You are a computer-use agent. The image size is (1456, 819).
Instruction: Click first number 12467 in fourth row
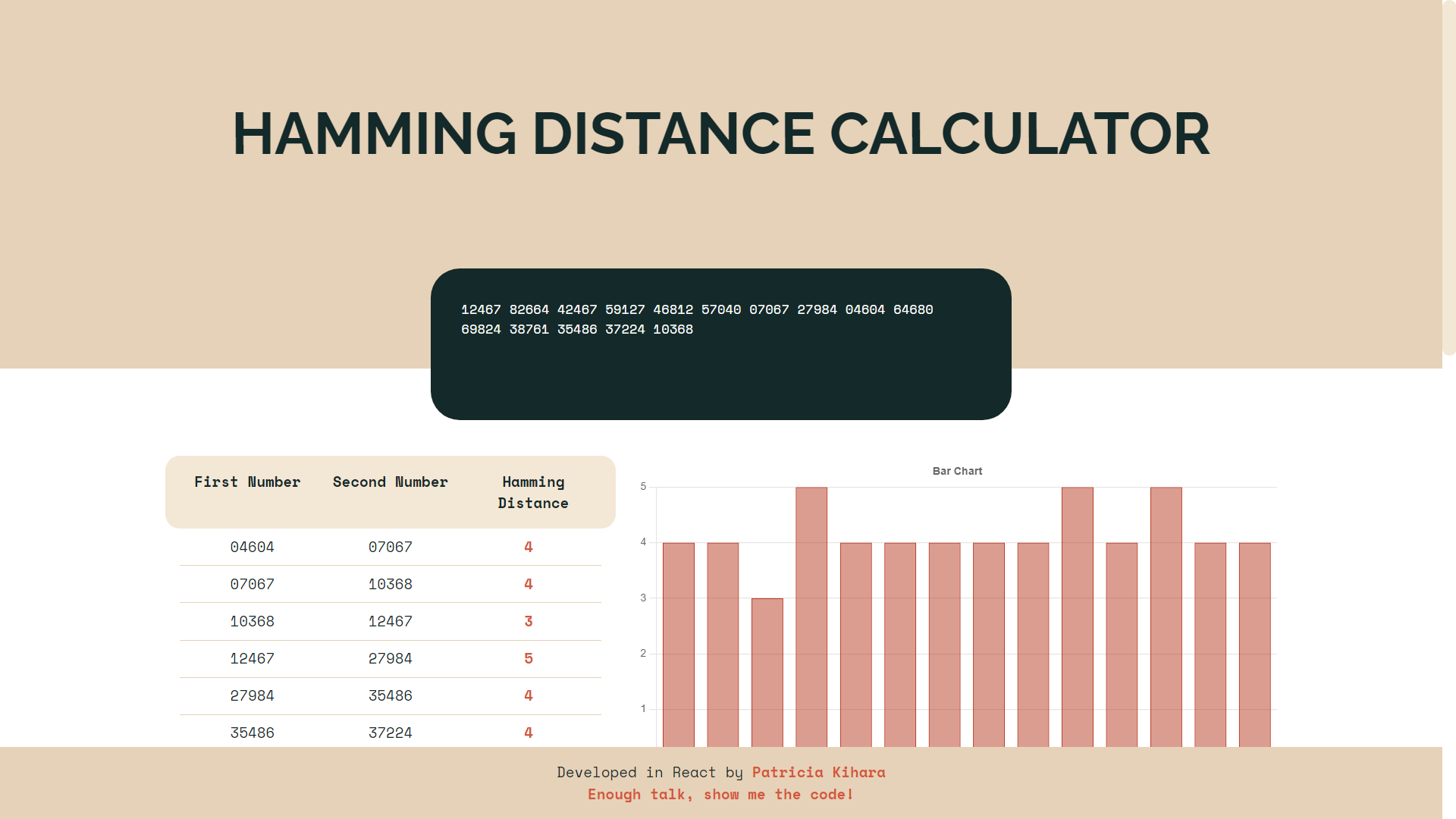click(x=252, y=658)
